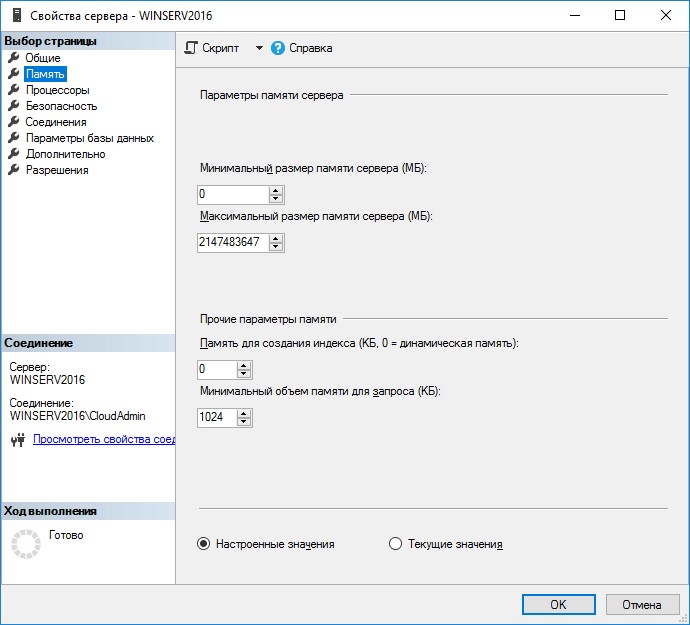The height and width of the screenshot is (625, 690).
Task: Click the maximum server memory input field
Action: pyautogui.click(x=232, y=242)
